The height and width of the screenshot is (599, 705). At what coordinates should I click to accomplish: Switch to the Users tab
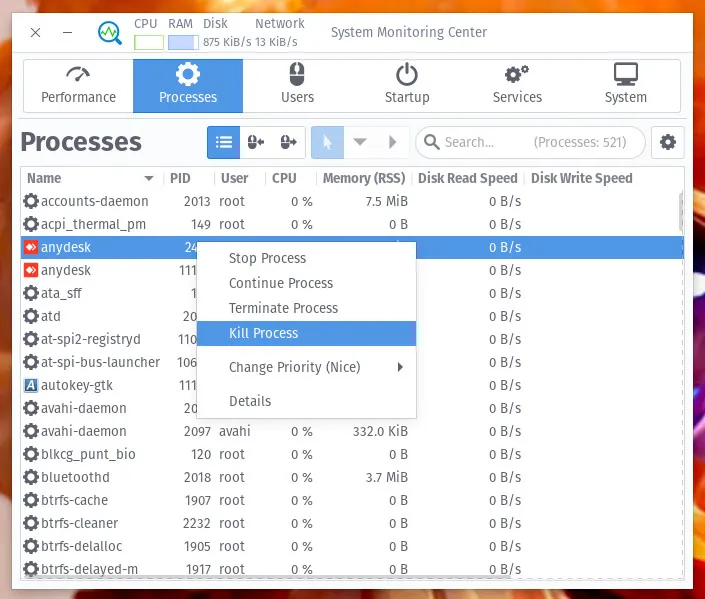[x=297, y=85]
